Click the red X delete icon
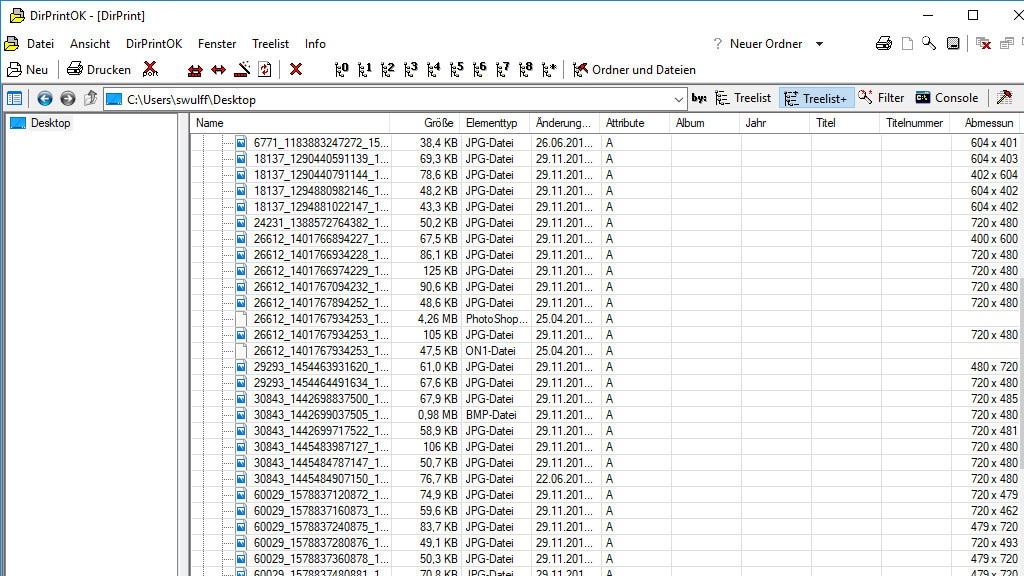 pos(296,70)
